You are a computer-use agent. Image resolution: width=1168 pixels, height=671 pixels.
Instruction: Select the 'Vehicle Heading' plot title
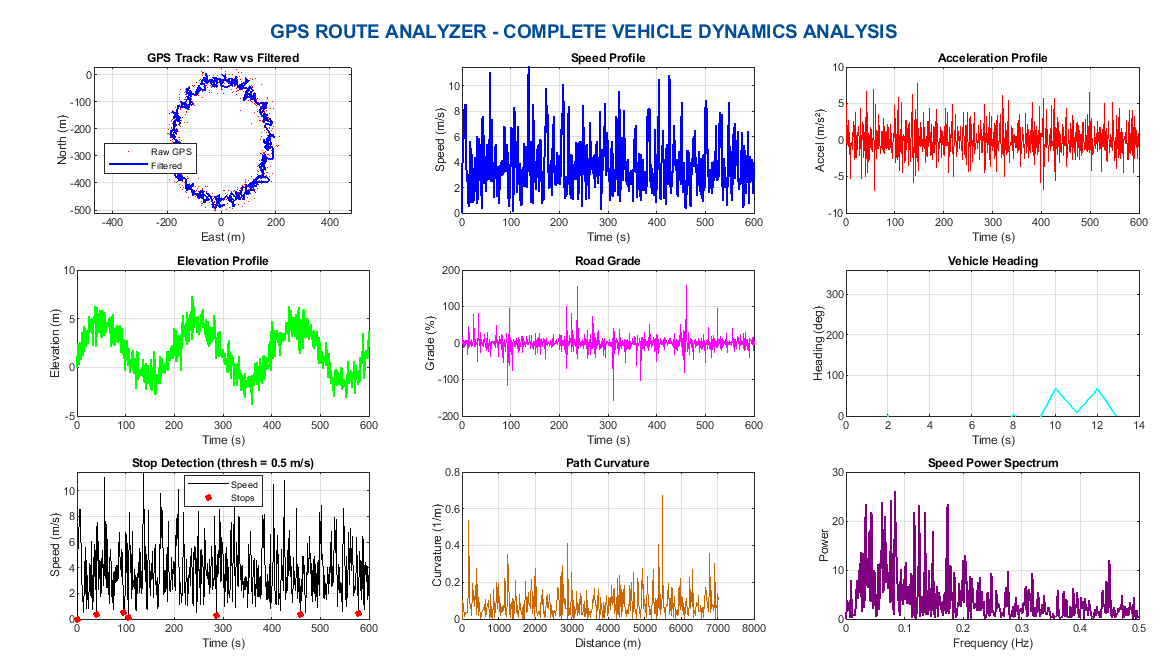pos(992,261)
